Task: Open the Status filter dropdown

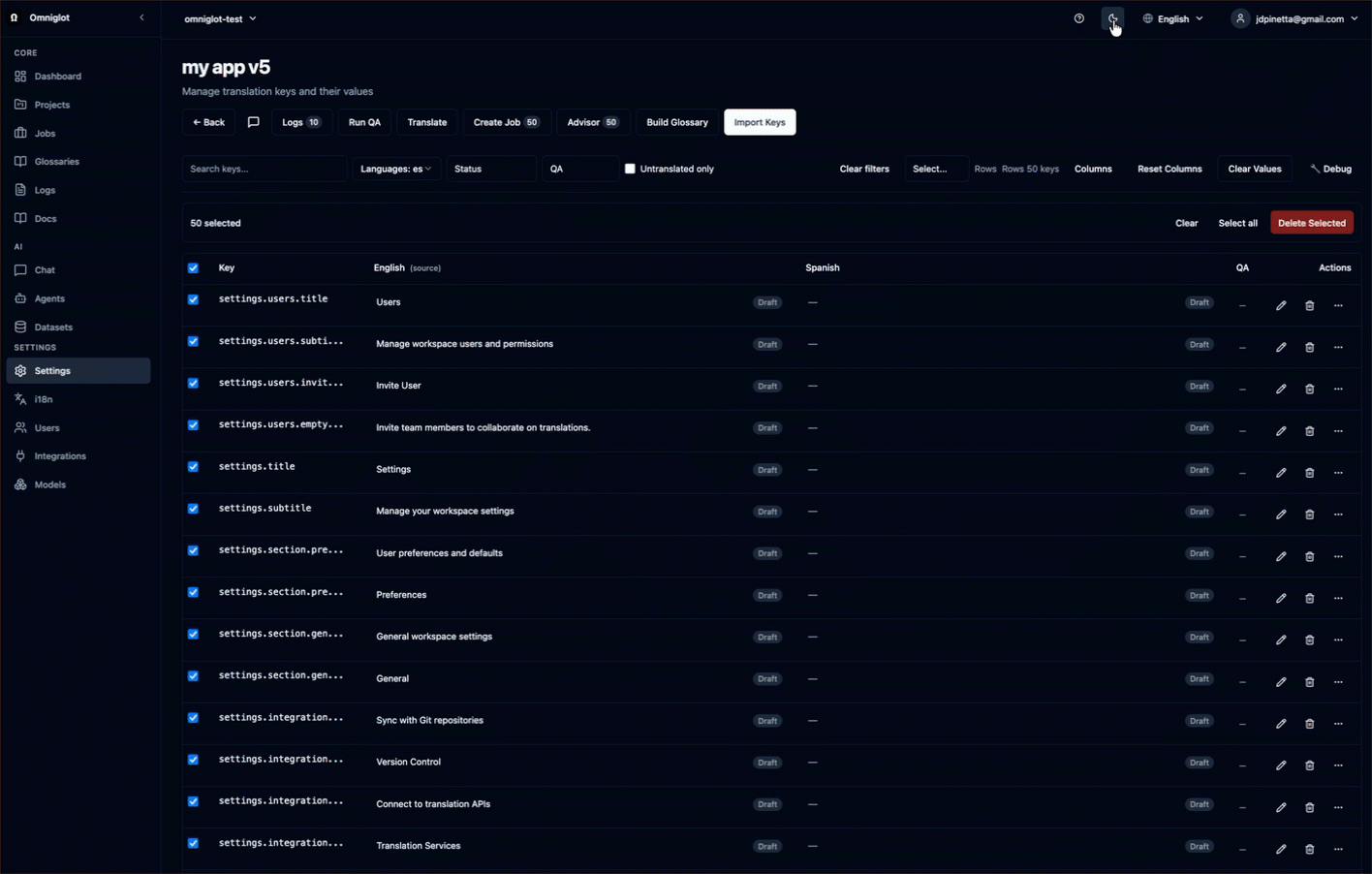Action: click(491, 169)
